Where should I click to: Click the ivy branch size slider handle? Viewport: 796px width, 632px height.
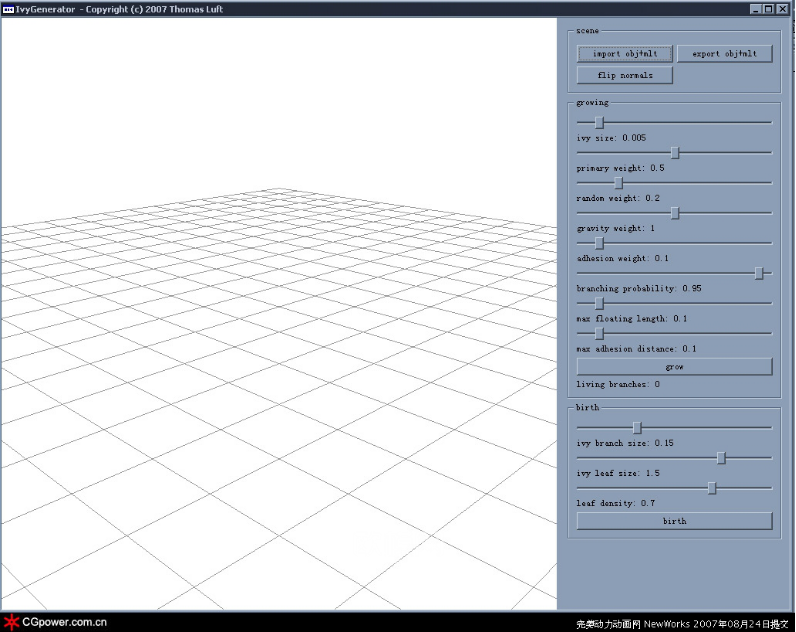coord(637,428)
